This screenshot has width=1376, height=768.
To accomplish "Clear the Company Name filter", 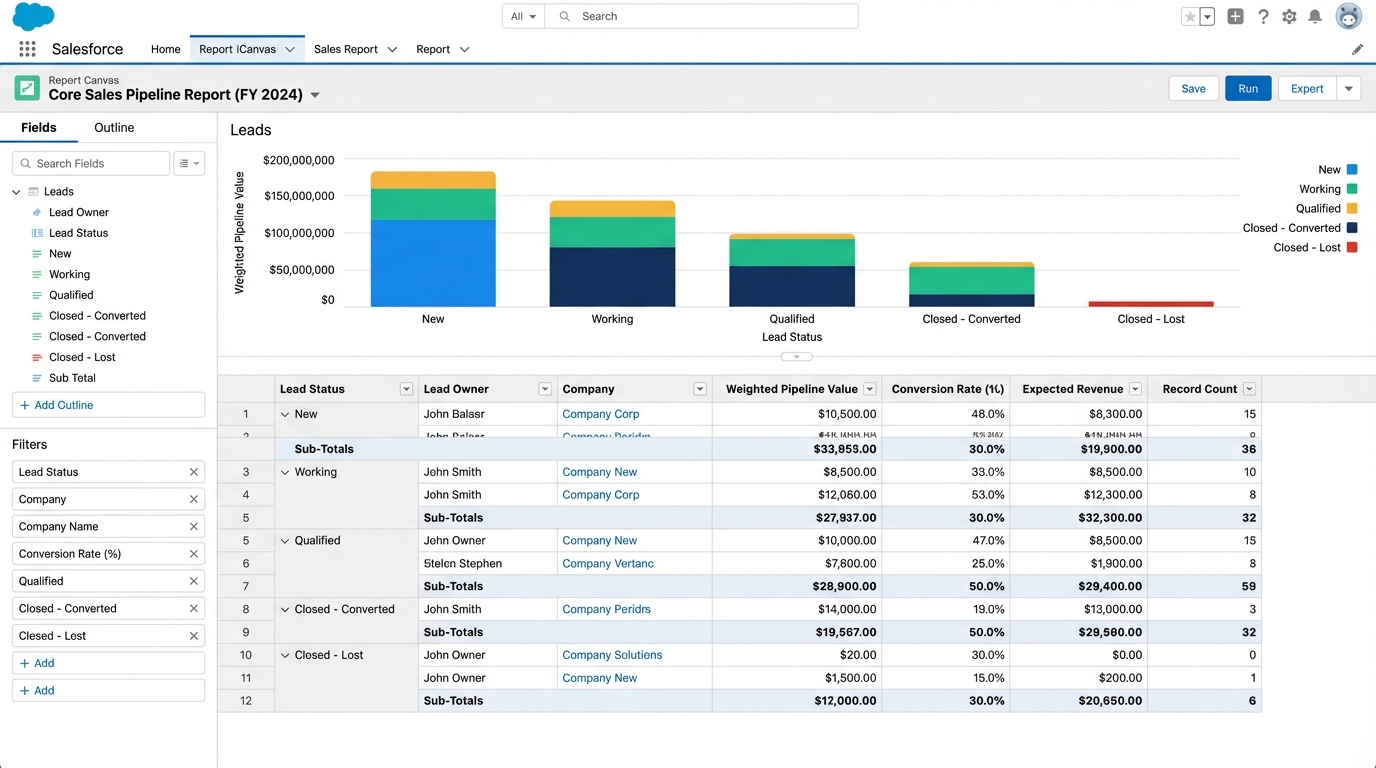I will [194, 526].
